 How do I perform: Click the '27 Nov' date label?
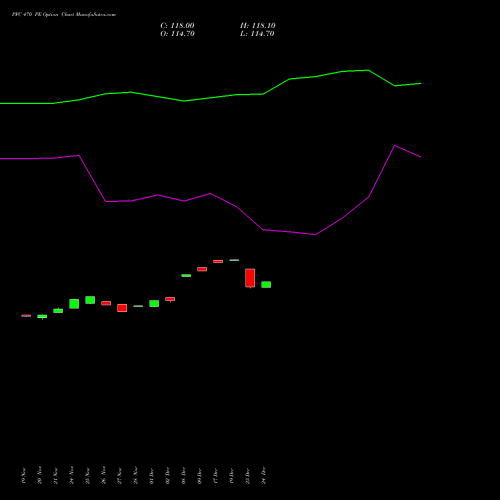[x=120, y=475]
